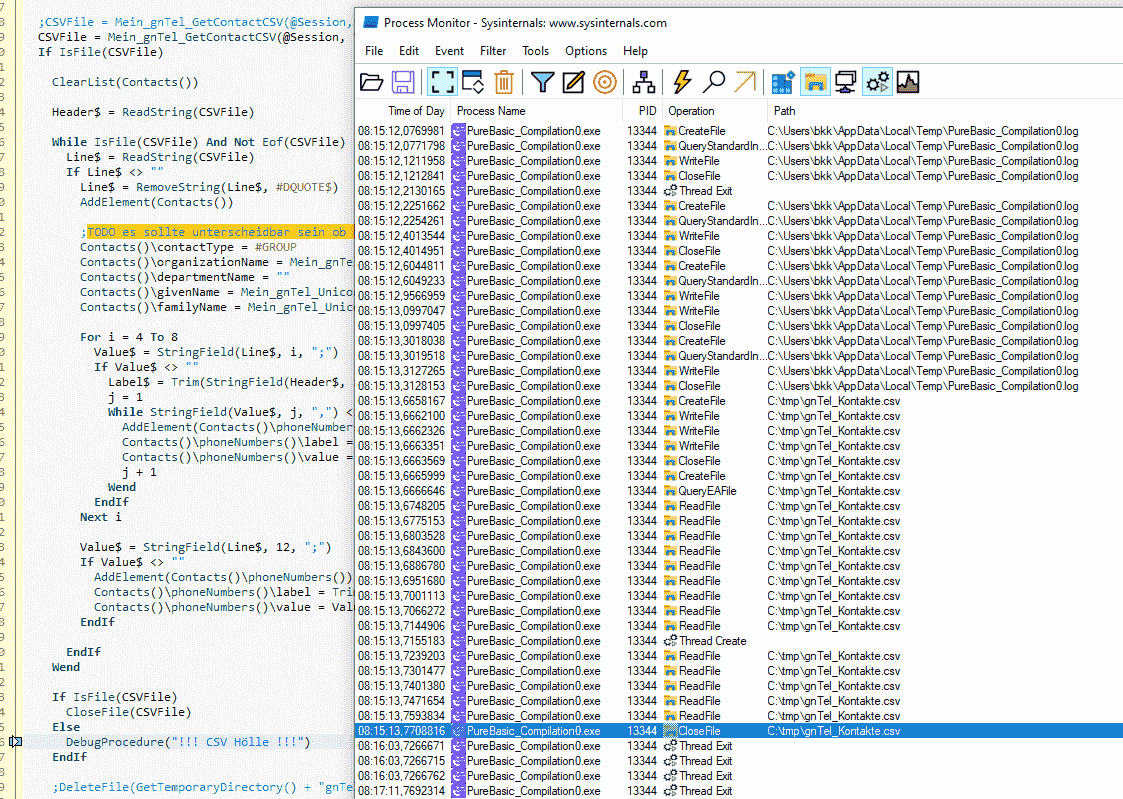This screenshot has width=1123, height=799.
Task: Click the Process Monitor title bar icon
Action: click(x=370, y=23)
